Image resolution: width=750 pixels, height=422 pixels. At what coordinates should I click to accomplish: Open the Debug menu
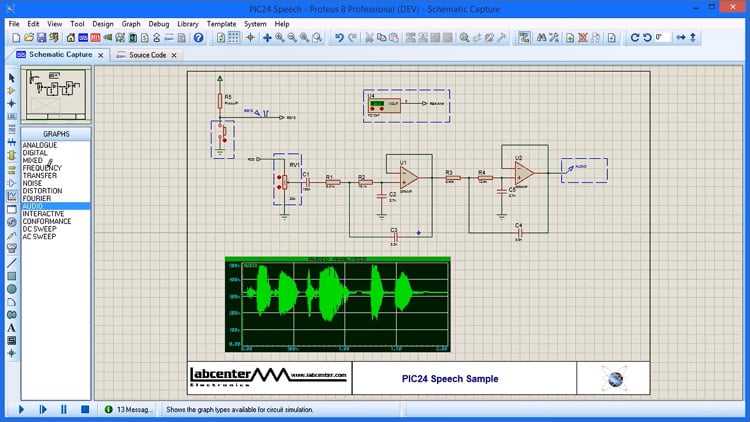pyautogui.click(x=159, y=23)
